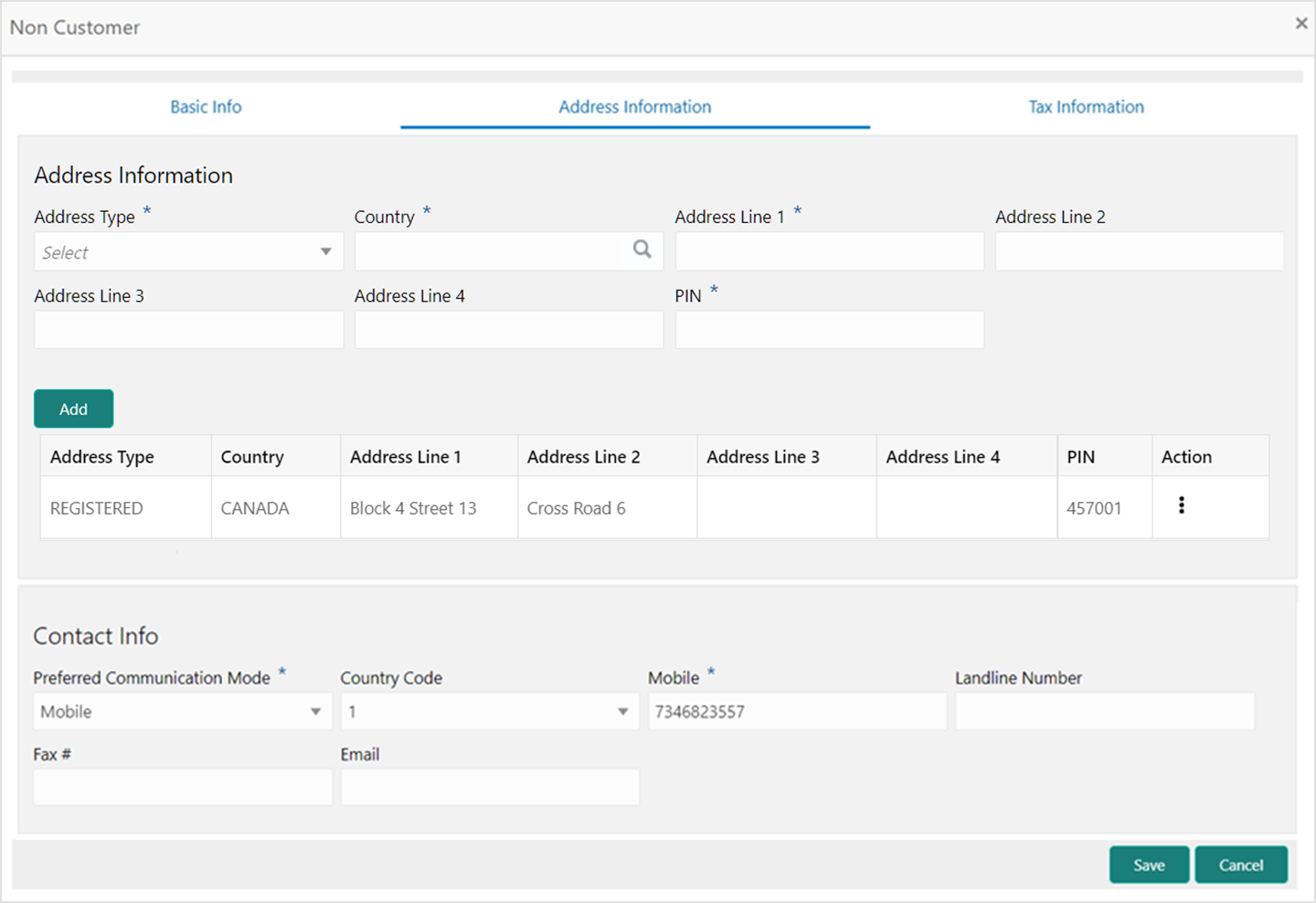
Task: Click the PIN input field
Action: [x=830, y=330]
